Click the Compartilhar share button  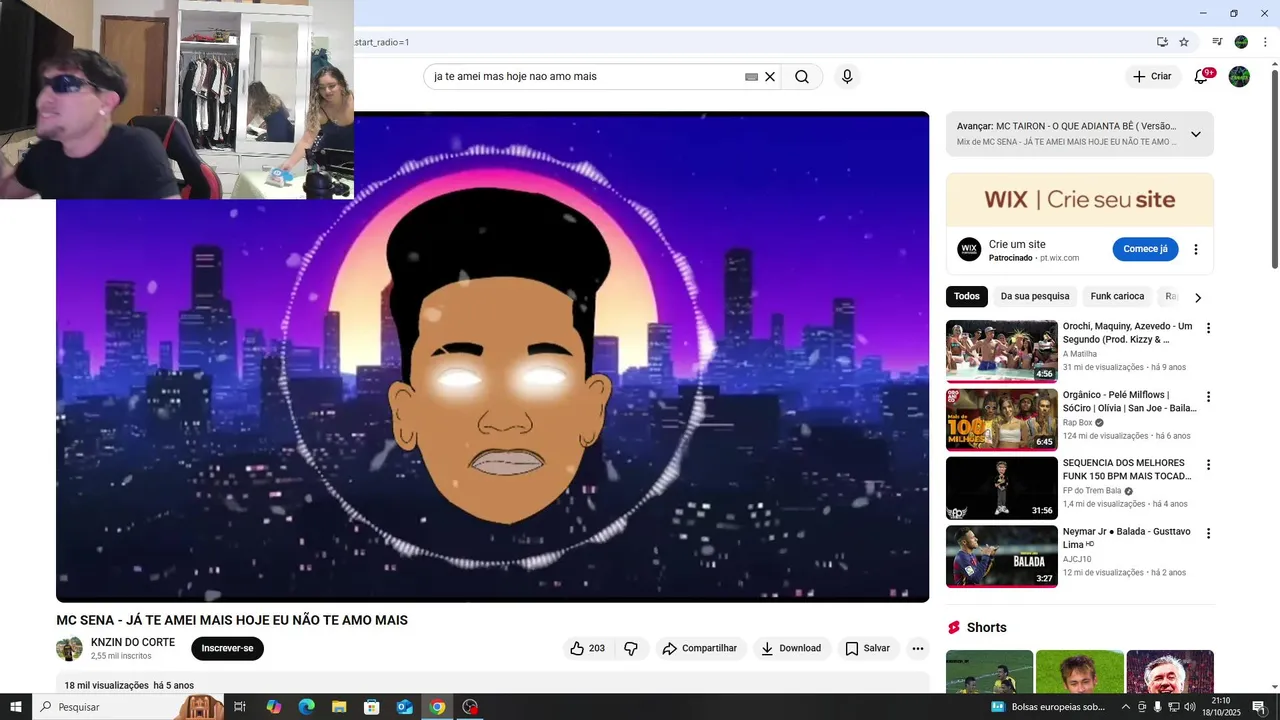700,648
